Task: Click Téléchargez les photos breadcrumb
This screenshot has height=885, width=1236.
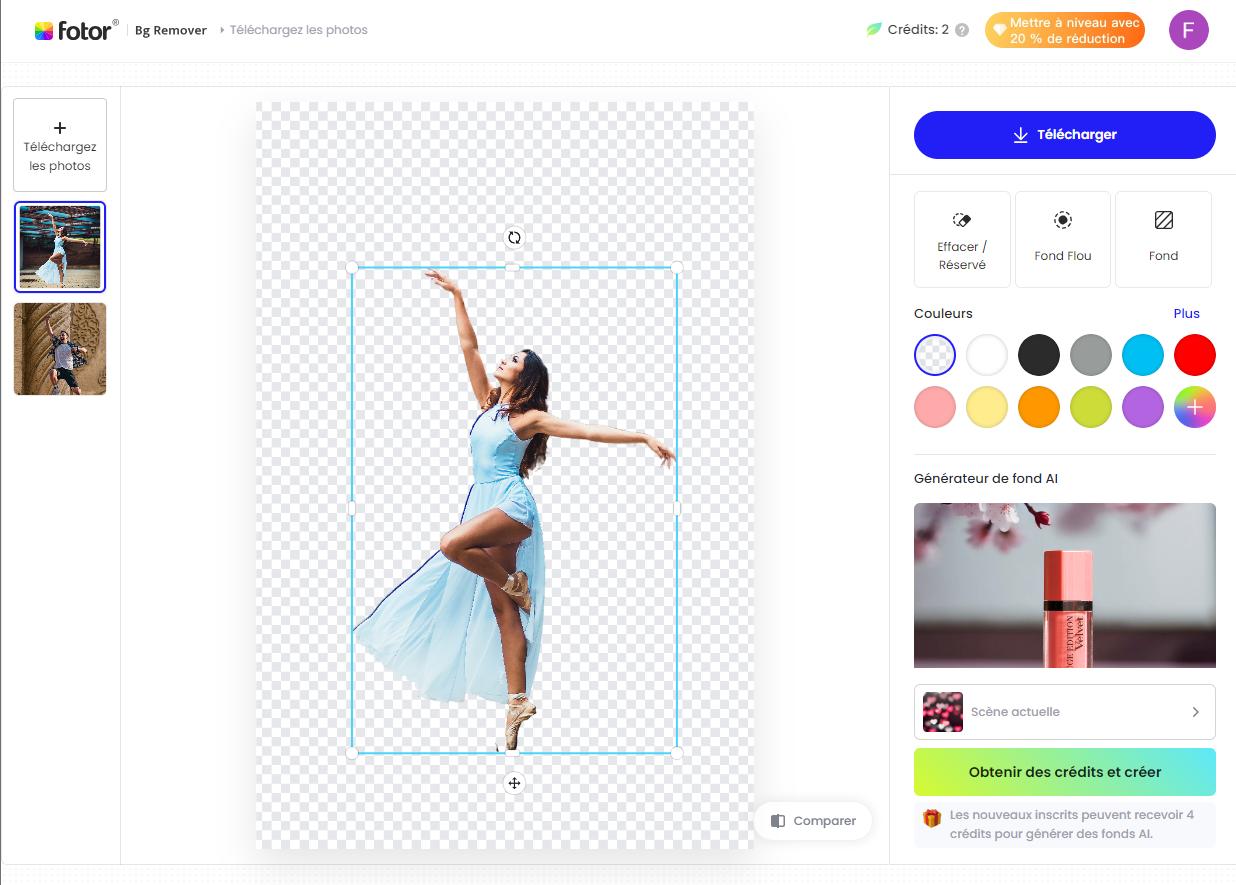Action: pos(298,30)
